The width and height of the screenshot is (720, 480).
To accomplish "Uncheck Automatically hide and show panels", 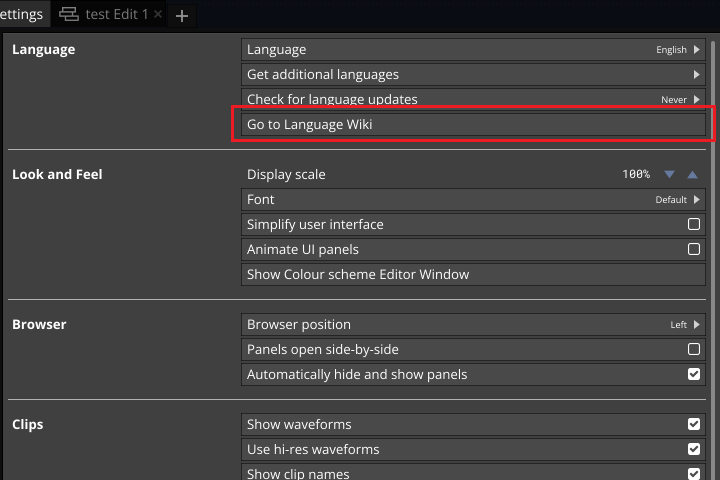I will (x=694, y=374).
